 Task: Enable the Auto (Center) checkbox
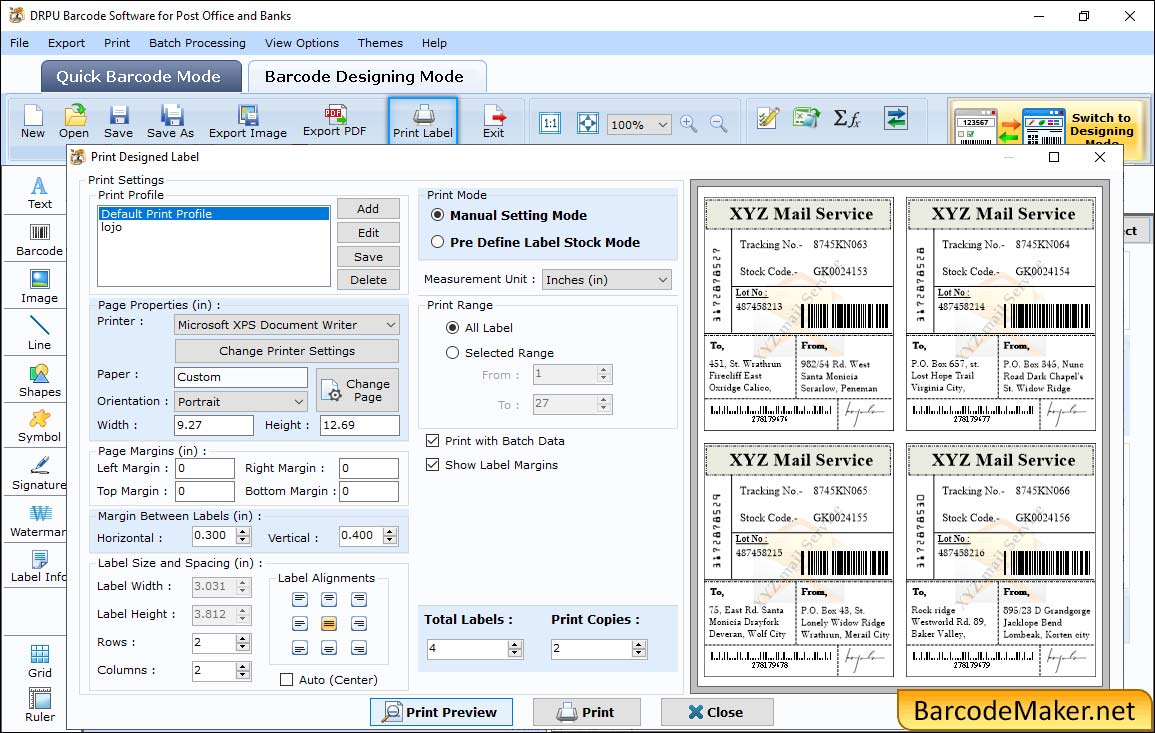click(287, 679)
